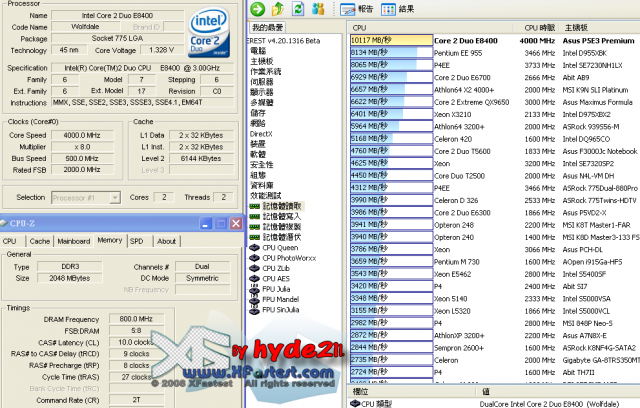The image size is (640, 408).
Task: Select the 效能測試 benchmark tree item
Action: (265, 196)
